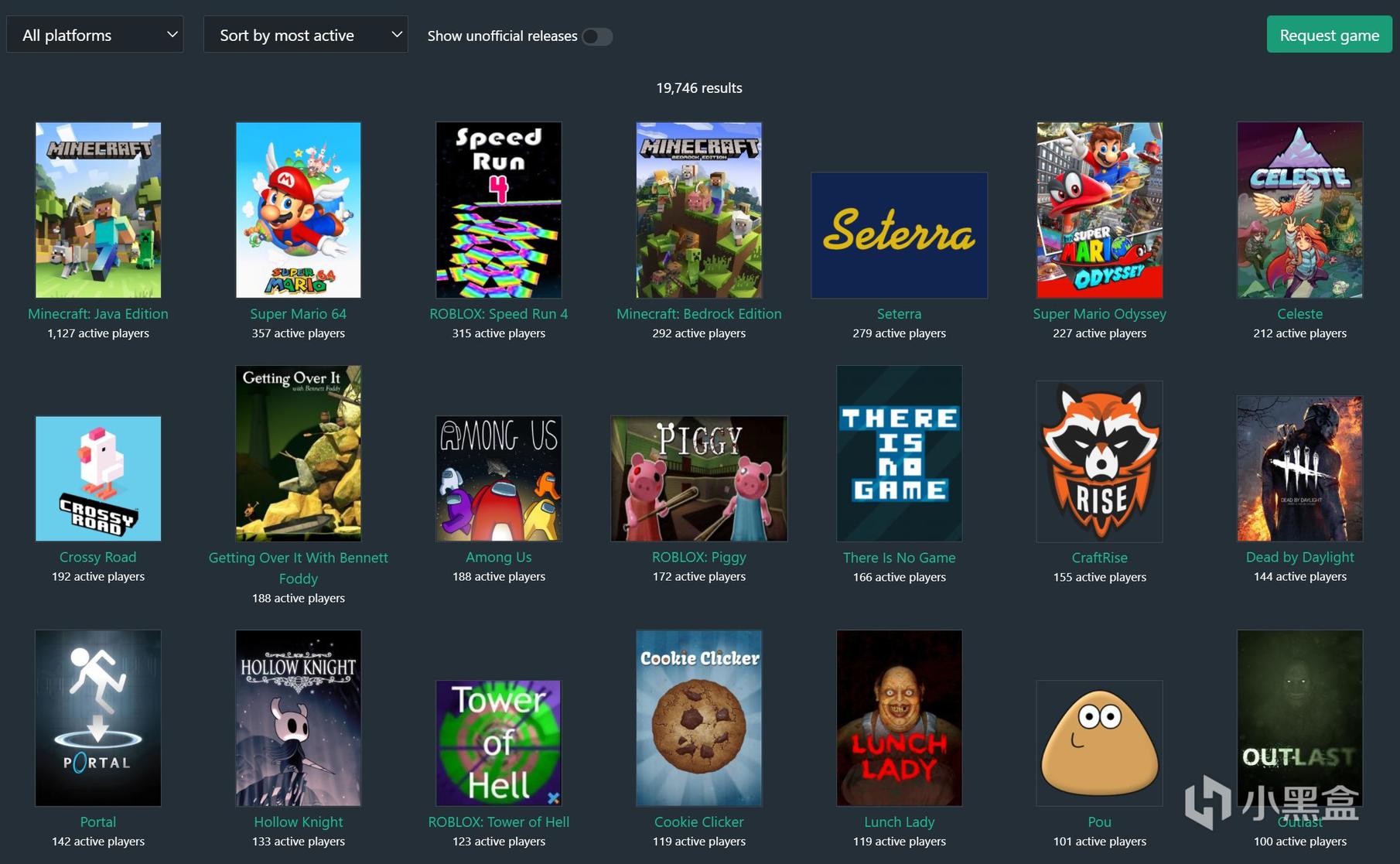The image size is (1400, 864).
Task: Click the 279 active players text
Action: click(x=900, y=333)
